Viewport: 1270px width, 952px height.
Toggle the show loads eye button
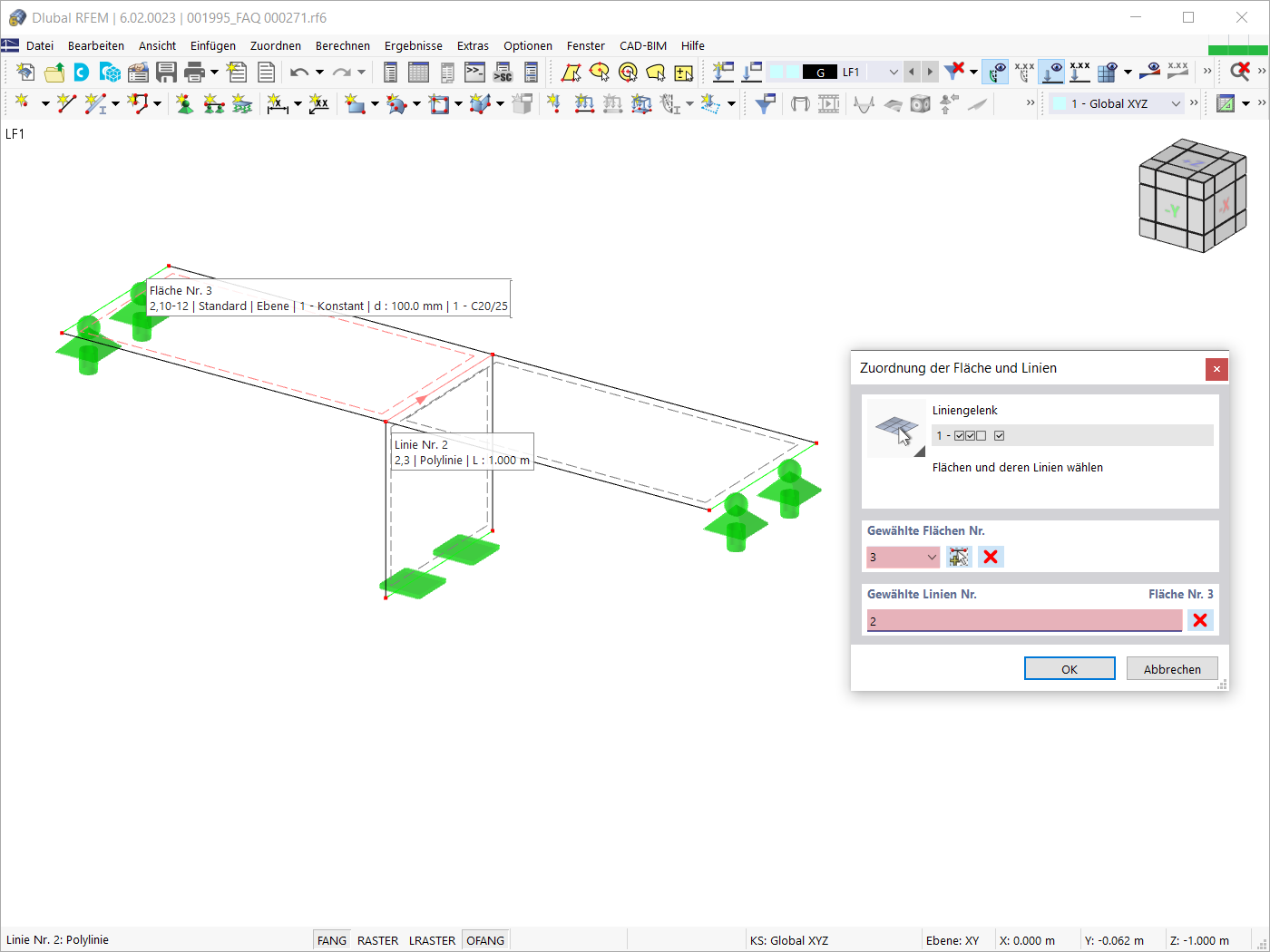1052,72
